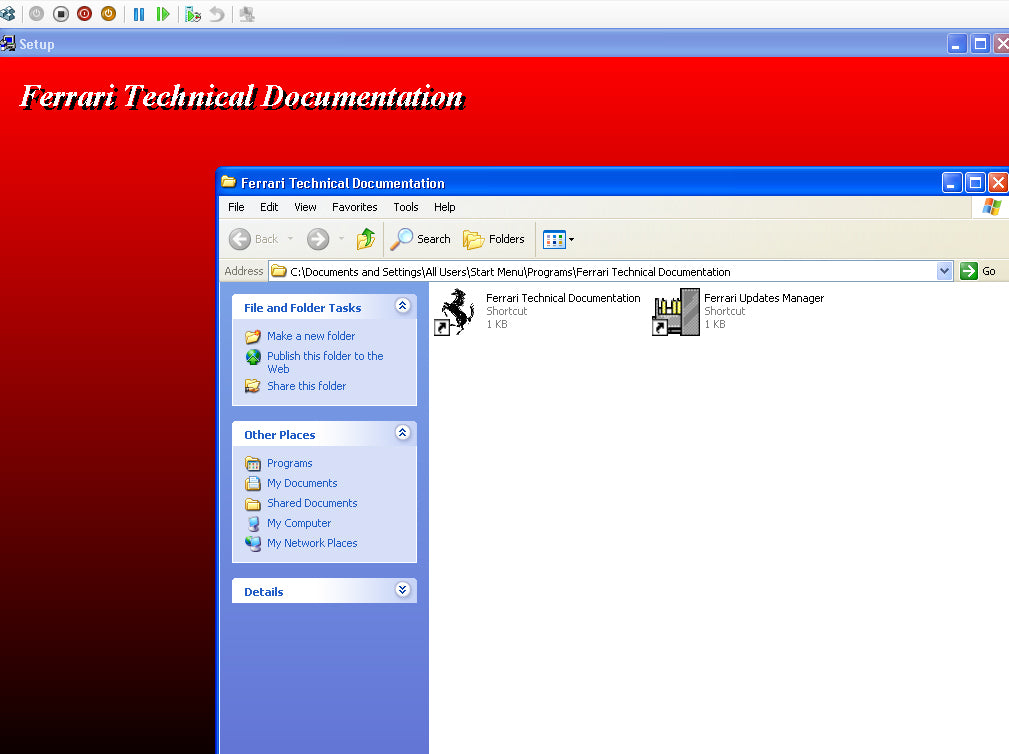Screen dimensions: 1009x754
Task: Open the address bar dropdown arrow
Action: [x=944, y=271]
